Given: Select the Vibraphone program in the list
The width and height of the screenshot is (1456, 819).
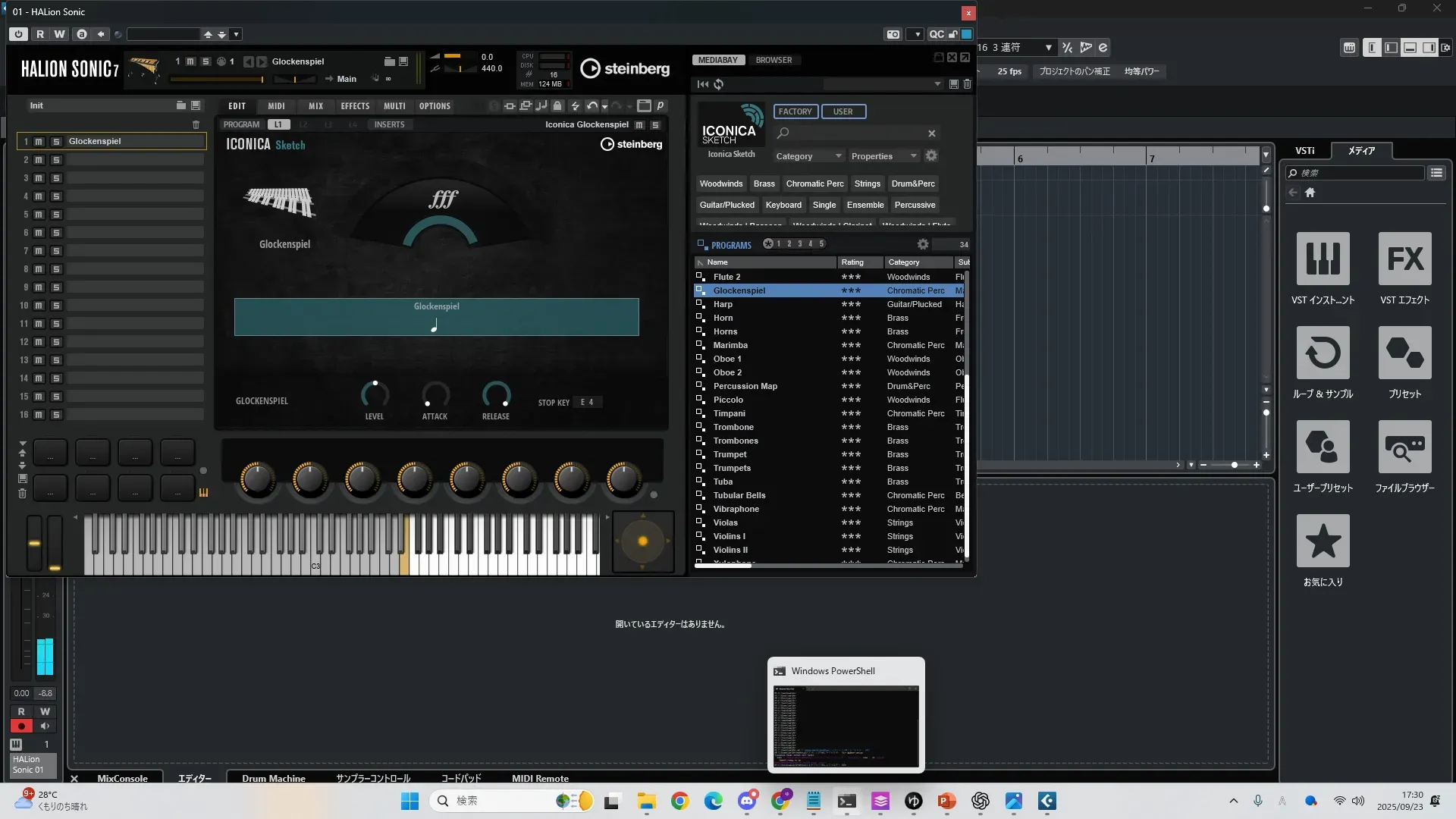Looking at the screenshot, I should tap(736, 509).
